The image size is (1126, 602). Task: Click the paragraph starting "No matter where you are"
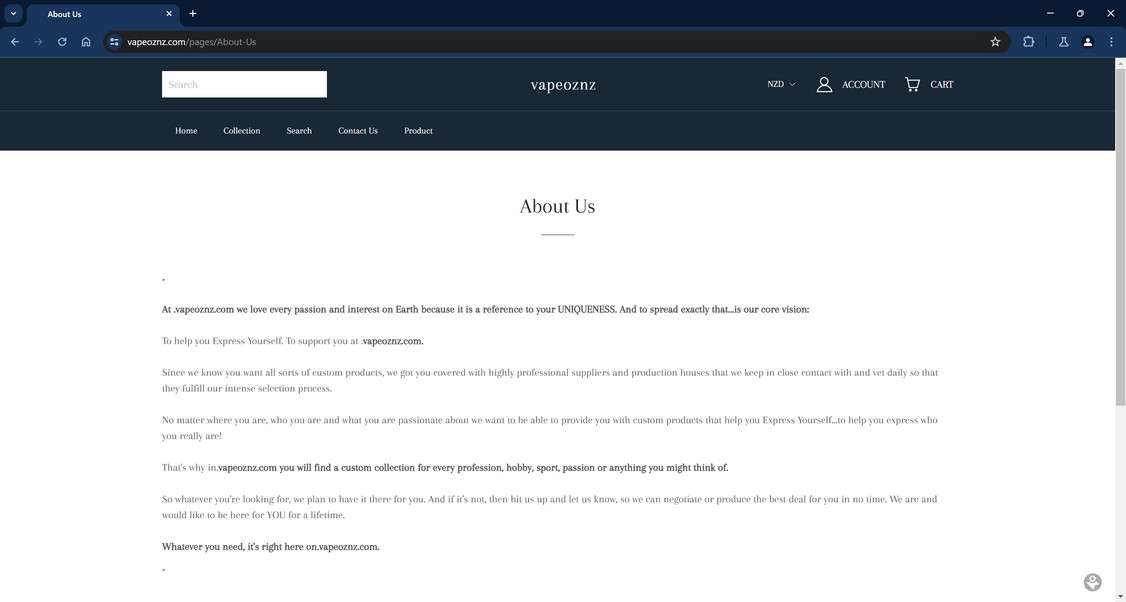550,428
